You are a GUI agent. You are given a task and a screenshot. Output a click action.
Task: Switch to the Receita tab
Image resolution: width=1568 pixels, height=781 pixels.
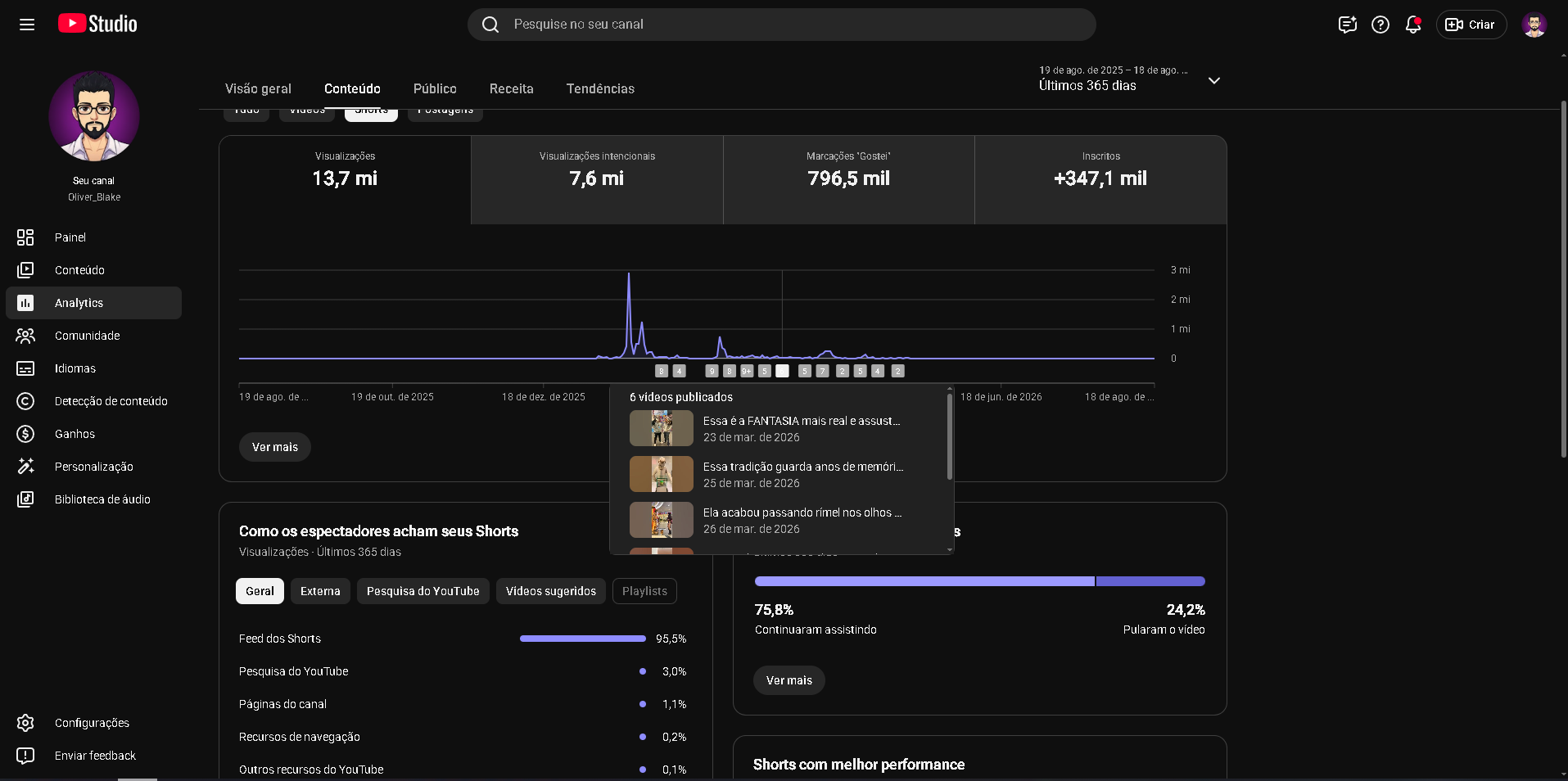[x=511, y=88]
